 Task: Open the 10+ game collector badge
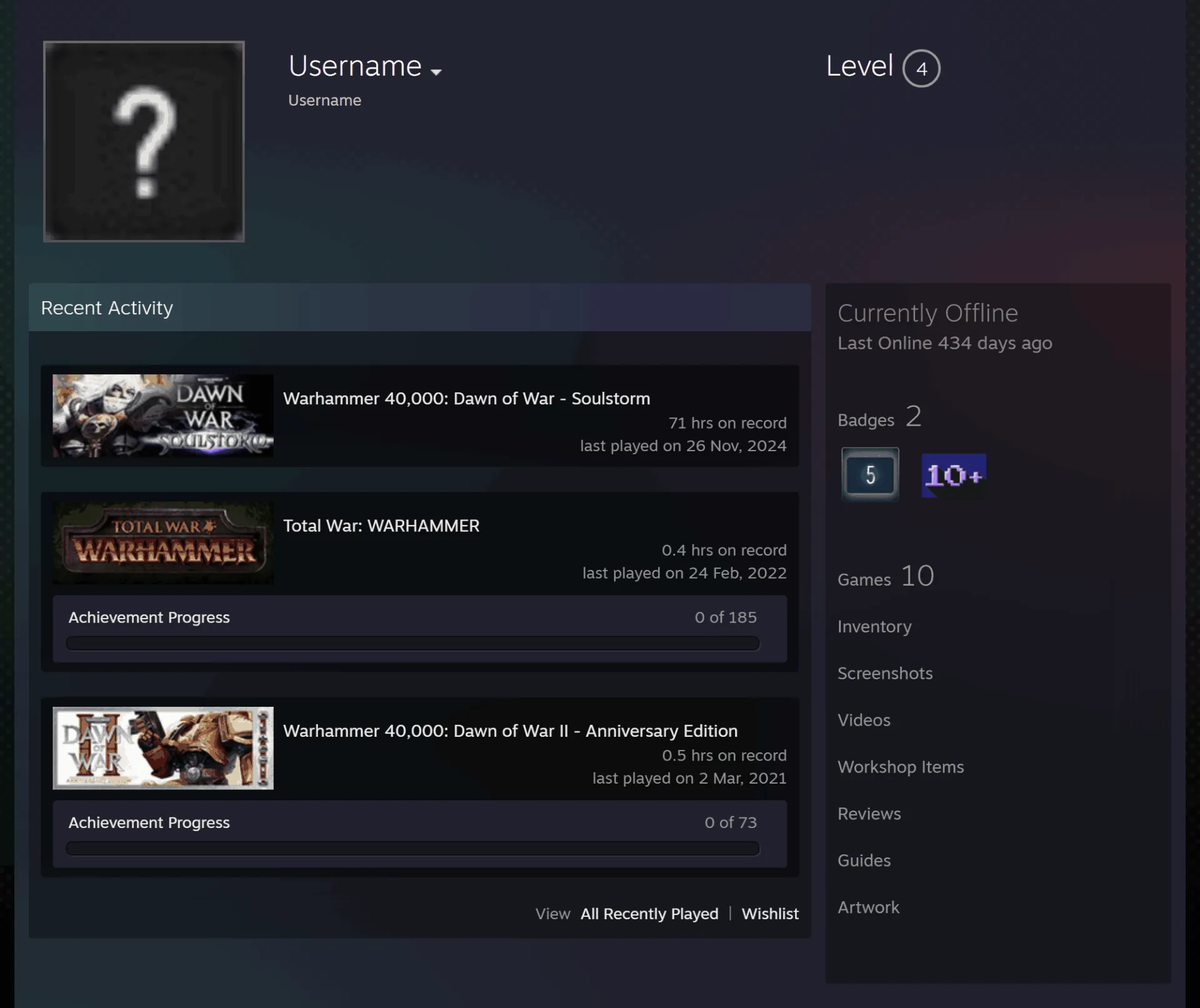pos(954,476)
